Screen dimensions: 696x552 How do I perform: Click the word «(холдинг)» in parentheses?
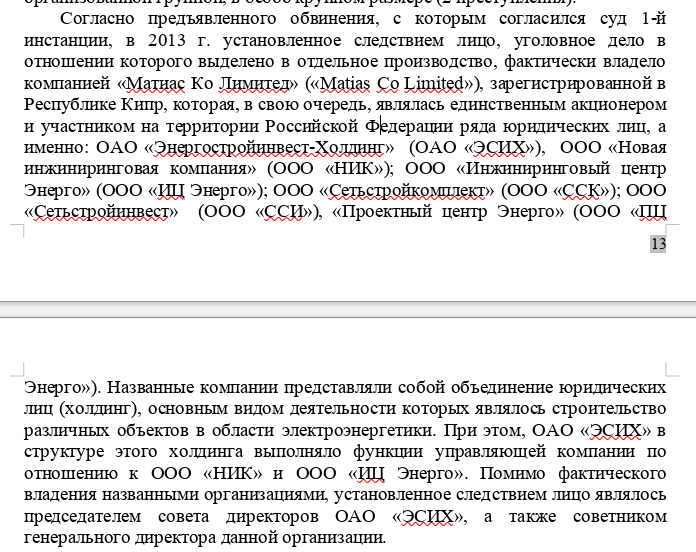tap(100, 409)
